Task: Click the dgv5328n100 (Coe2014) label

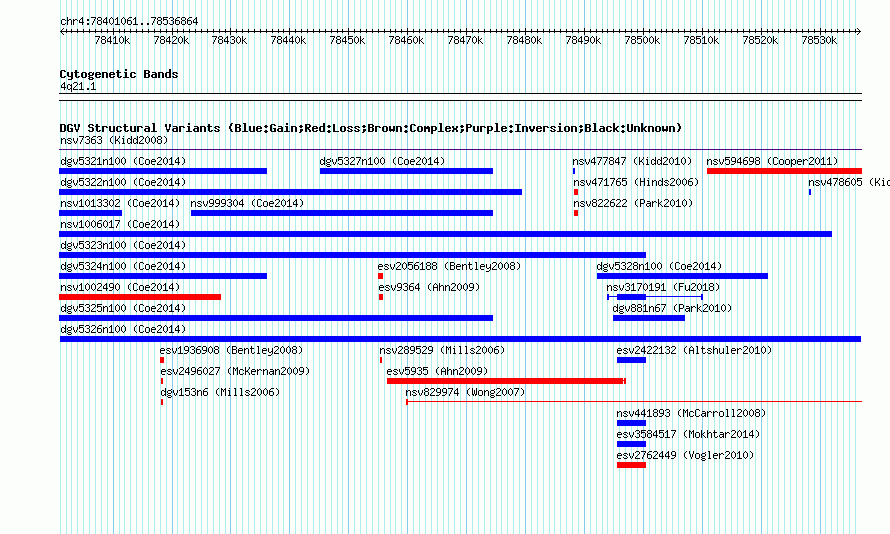Action: coord(659,266)
